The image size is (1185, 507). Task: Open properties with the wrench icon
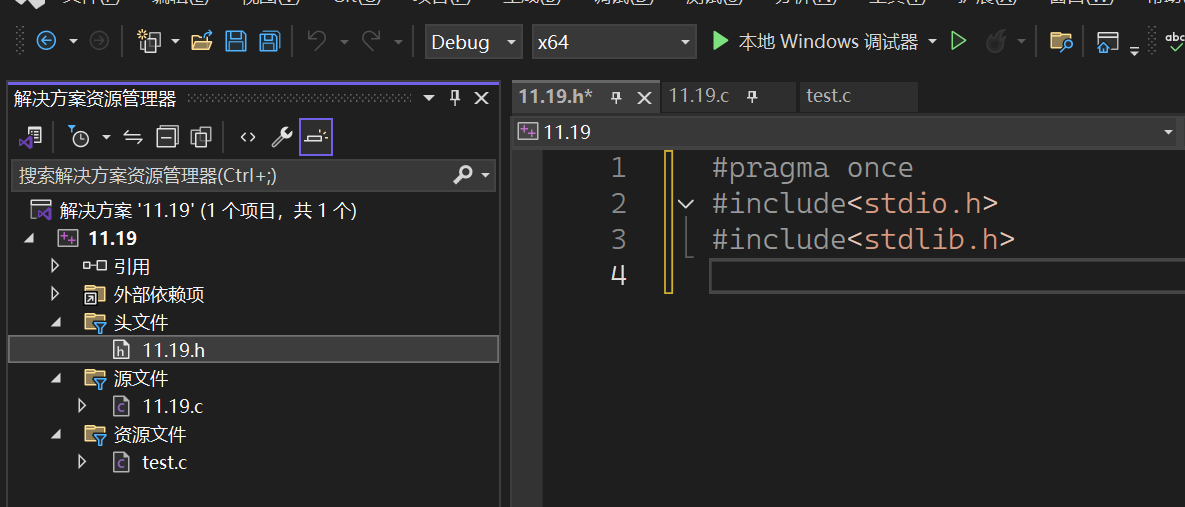(x=281, y=137)
